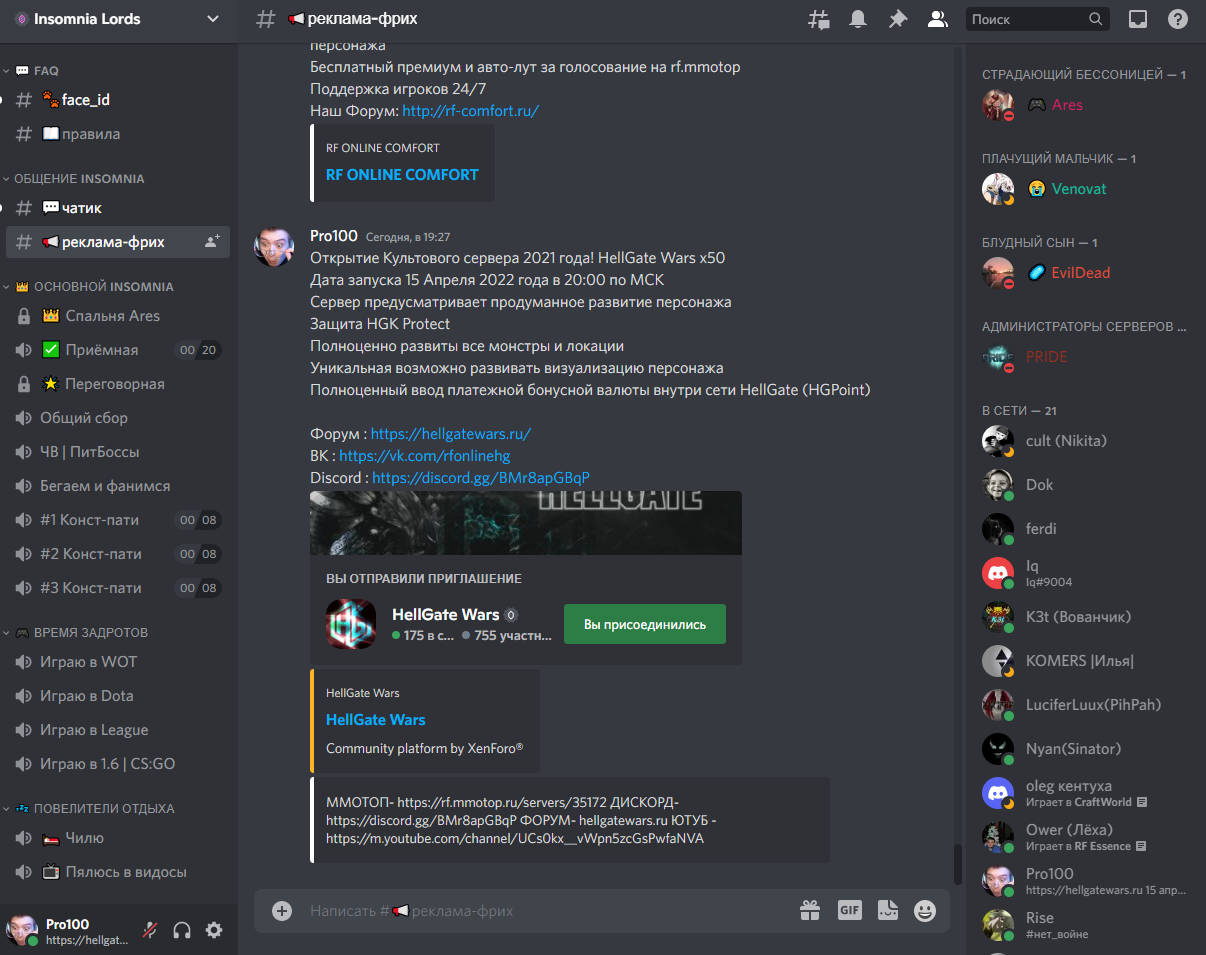Join the Приёмная voice channel
Image resolution: width=1206 pixels, height=955 pixels.
pyautogui.click(x=118, y=350)
